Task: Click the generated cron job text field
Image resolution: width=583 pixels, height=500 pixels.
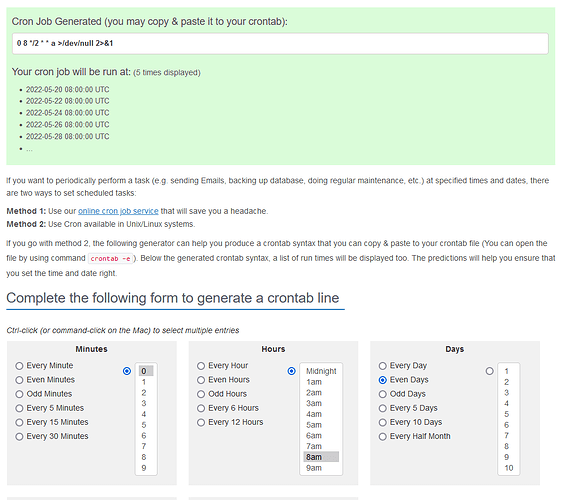Action: pos(280,43)
